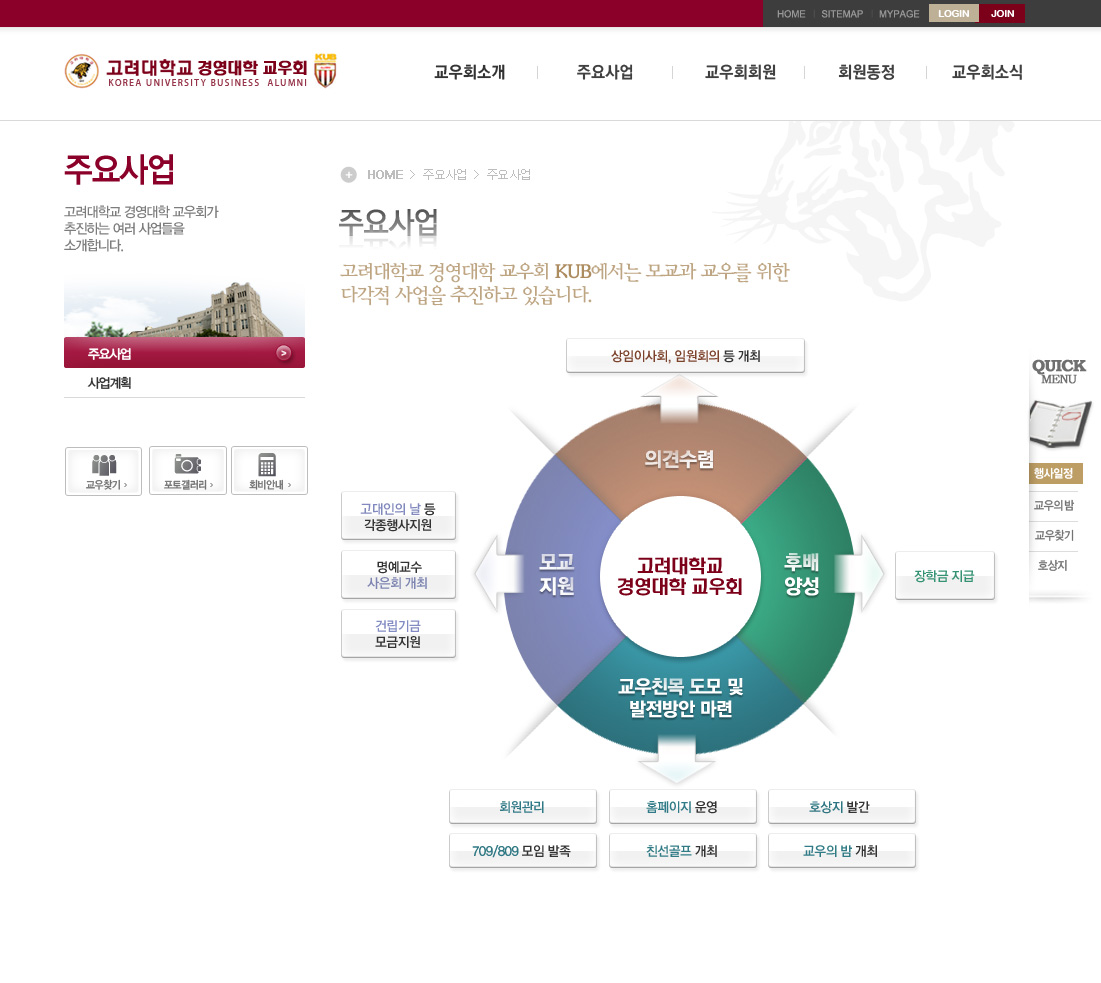
Task: Click the arrow icon on 주요사업 sidebar item
Action: (x=284, y=352)
